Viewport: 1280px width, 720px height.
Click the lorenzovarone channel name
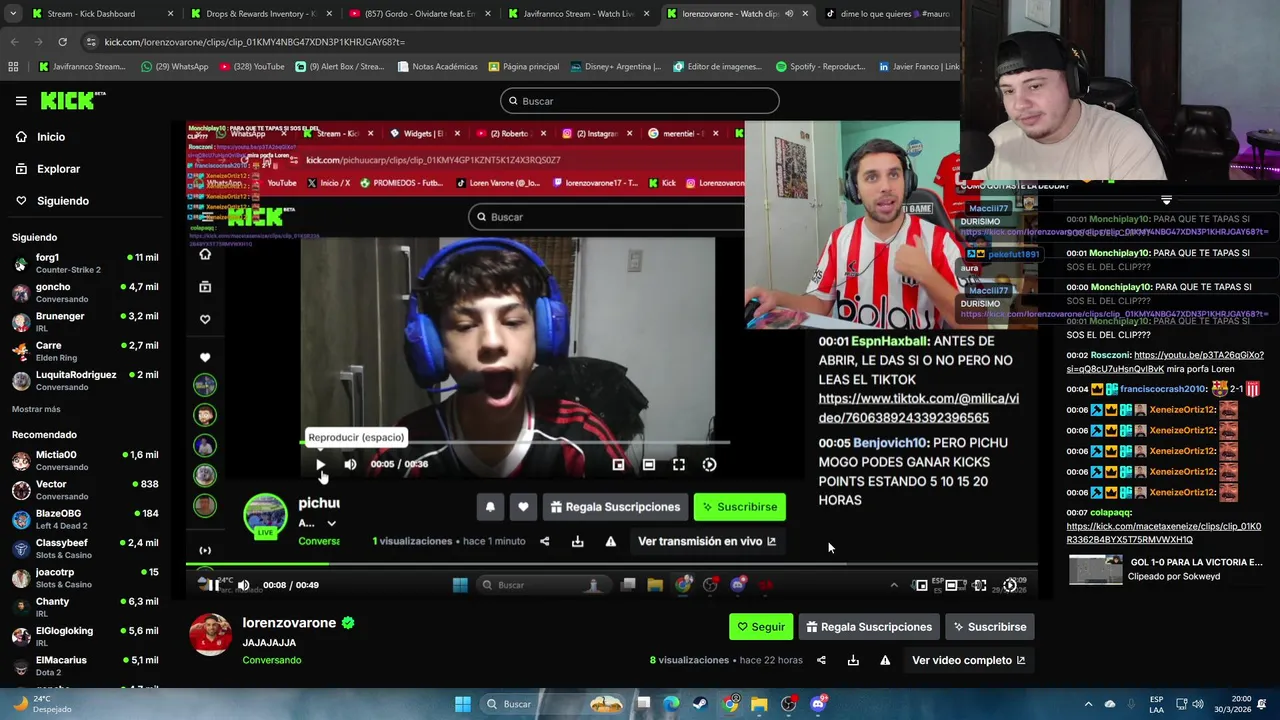(289, 623)
